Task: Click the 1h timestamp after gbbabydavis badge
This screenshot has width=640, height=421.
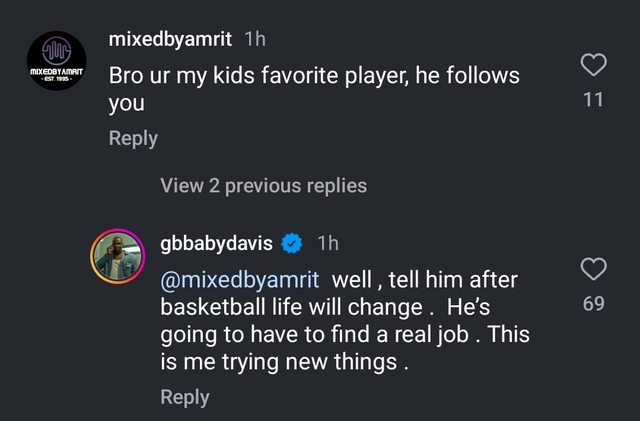Action: pyautogui.click(x=328, y=243)
